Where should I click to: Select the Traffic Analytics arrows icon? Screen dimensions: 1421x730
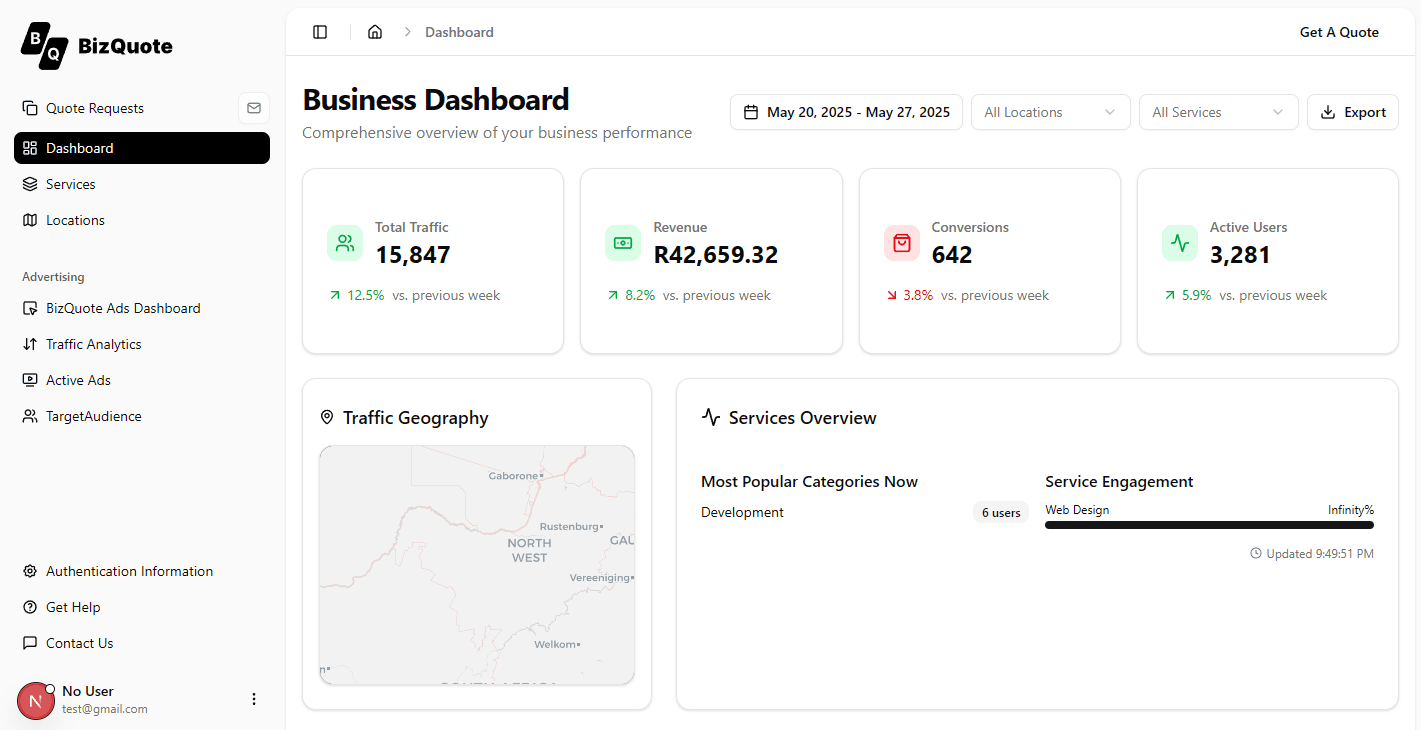coord(30,344)
